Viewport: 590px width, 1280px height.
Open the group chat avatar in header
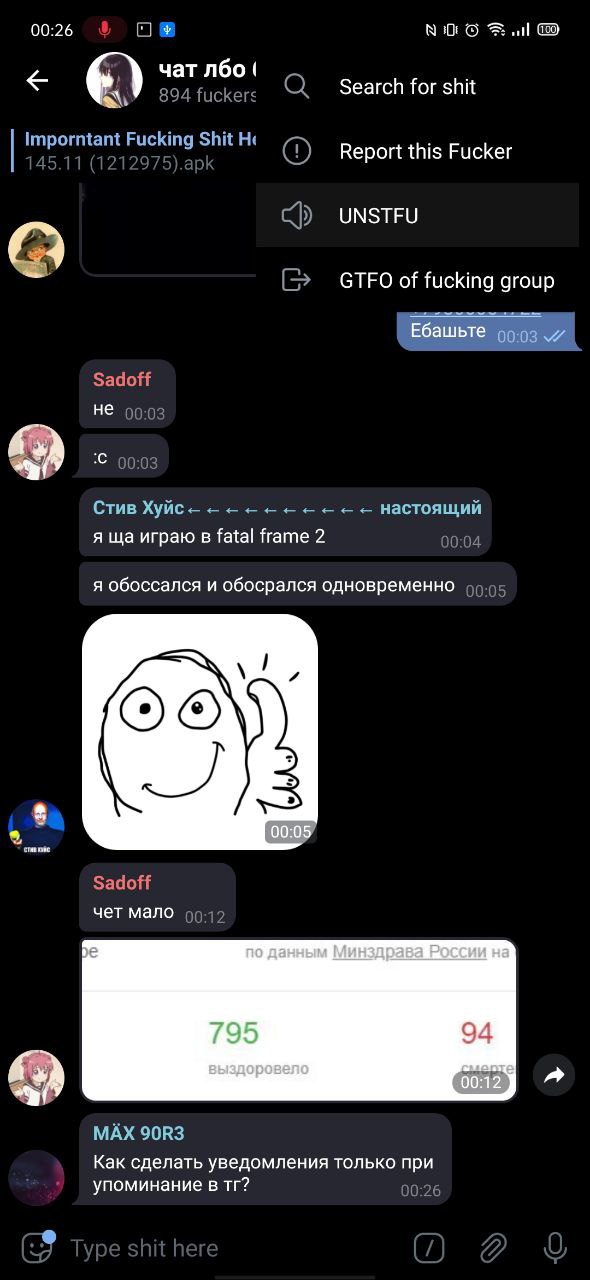pyautogui.click(x=115, y=81)
